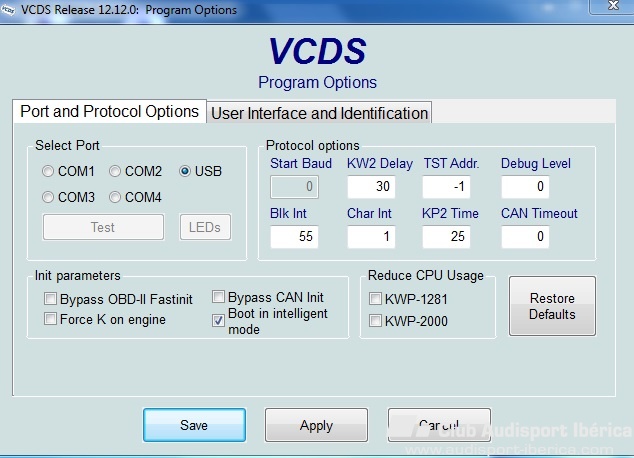Choose the USB port radio button
Viewport: 634px width, 458px height.
[185, 171]
